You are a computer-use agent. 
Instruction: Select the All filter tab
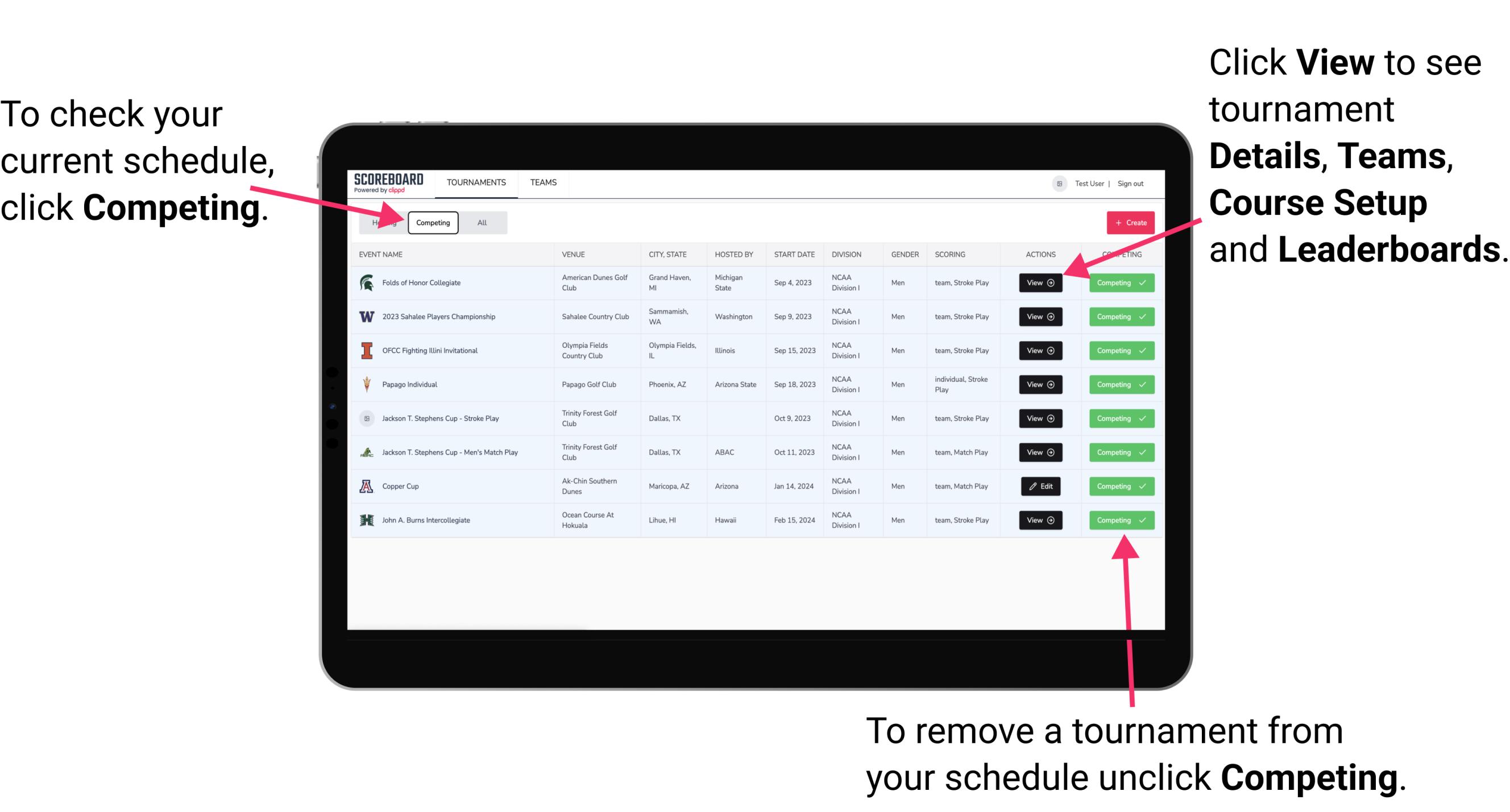click(480, 222)
